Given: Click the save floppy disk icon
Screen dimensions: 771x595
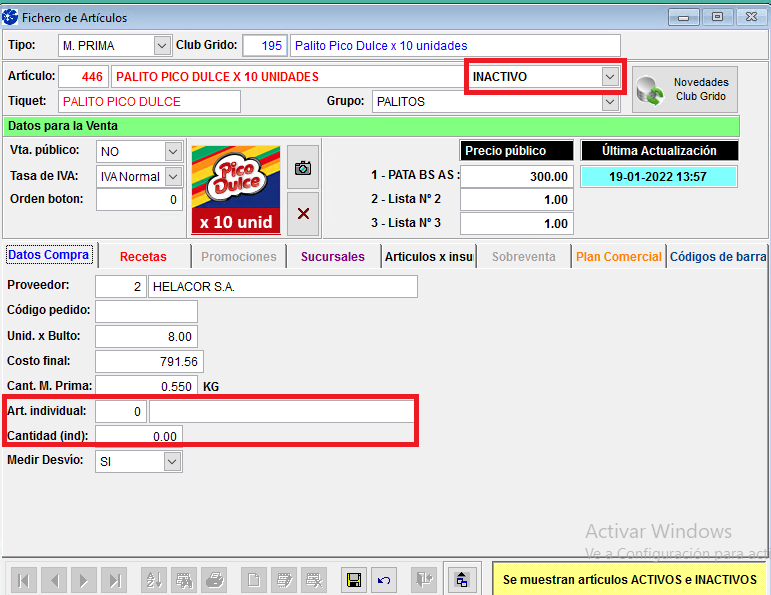Looking at the screenshot, I should (x=354, y=579).
